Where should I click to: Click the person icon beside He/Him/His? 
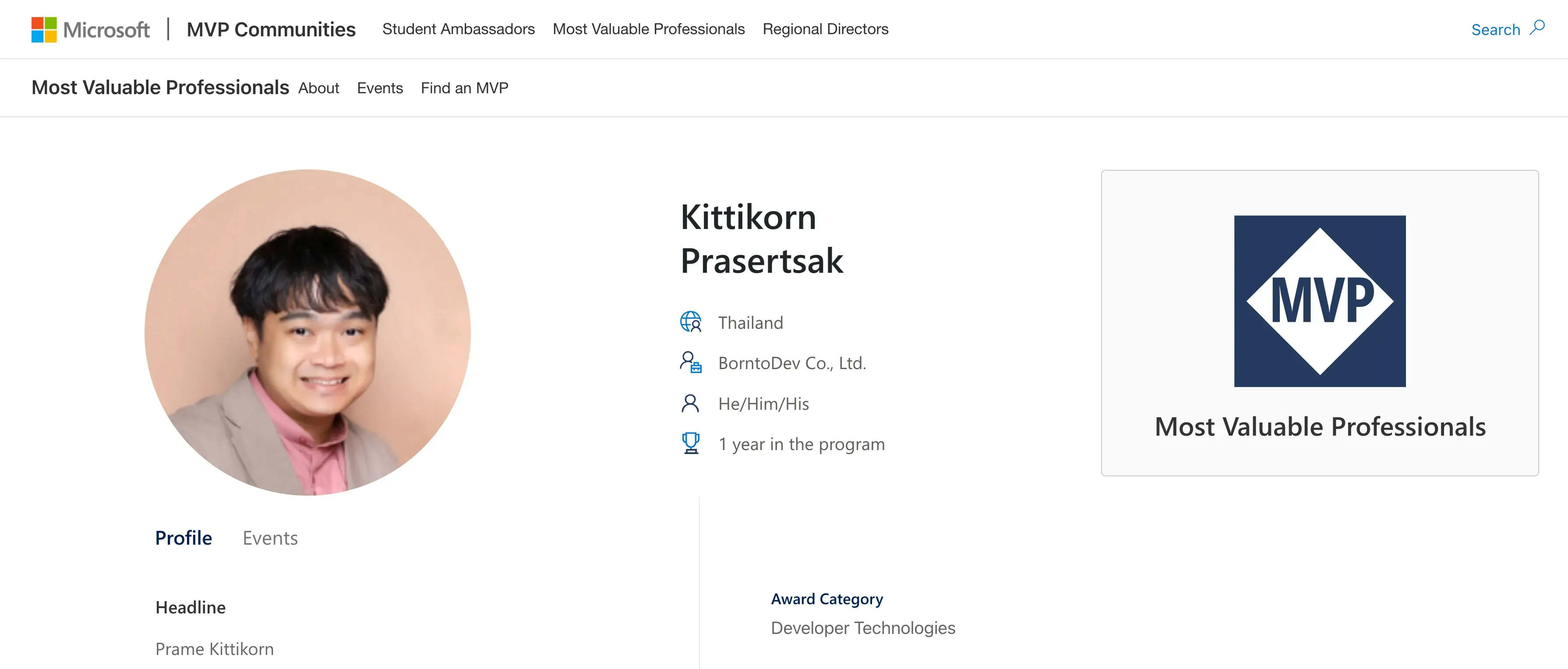(690, 403)
